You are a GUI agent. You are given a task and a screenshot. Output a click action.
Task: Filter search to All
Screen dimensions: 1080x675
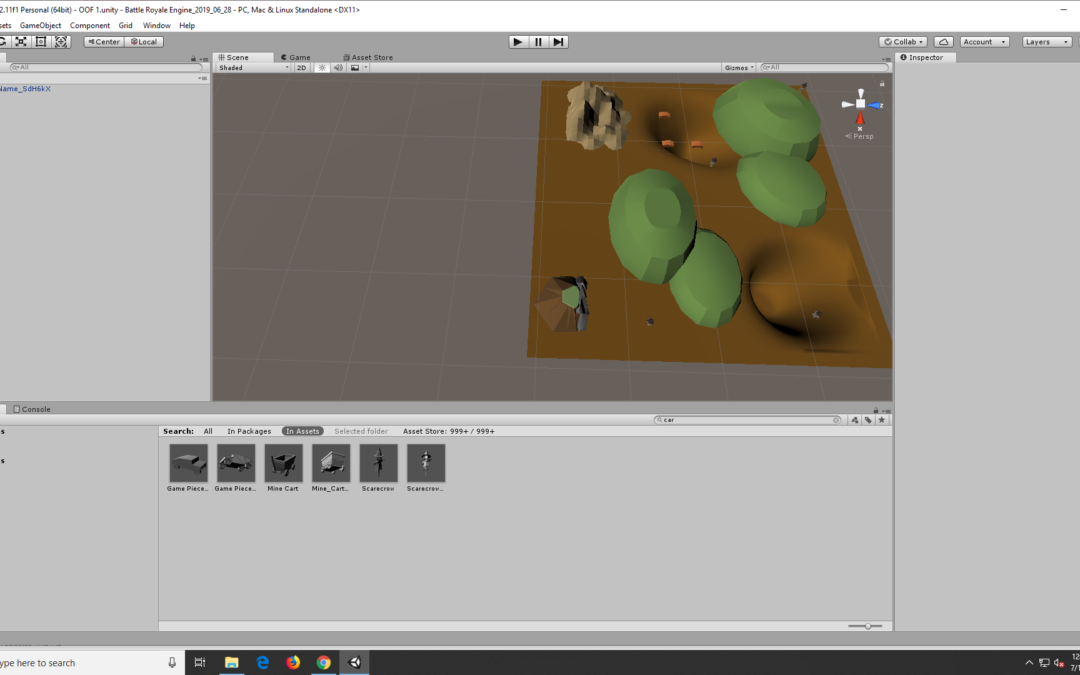pos(208,431)
